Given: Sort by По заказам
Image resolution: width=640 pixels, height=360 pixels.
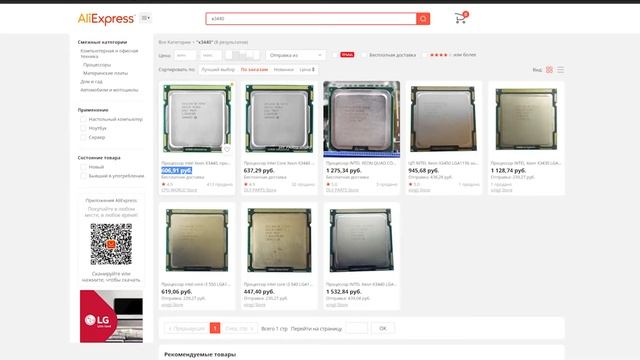Looking at the screenshot, I should (254, 70).
